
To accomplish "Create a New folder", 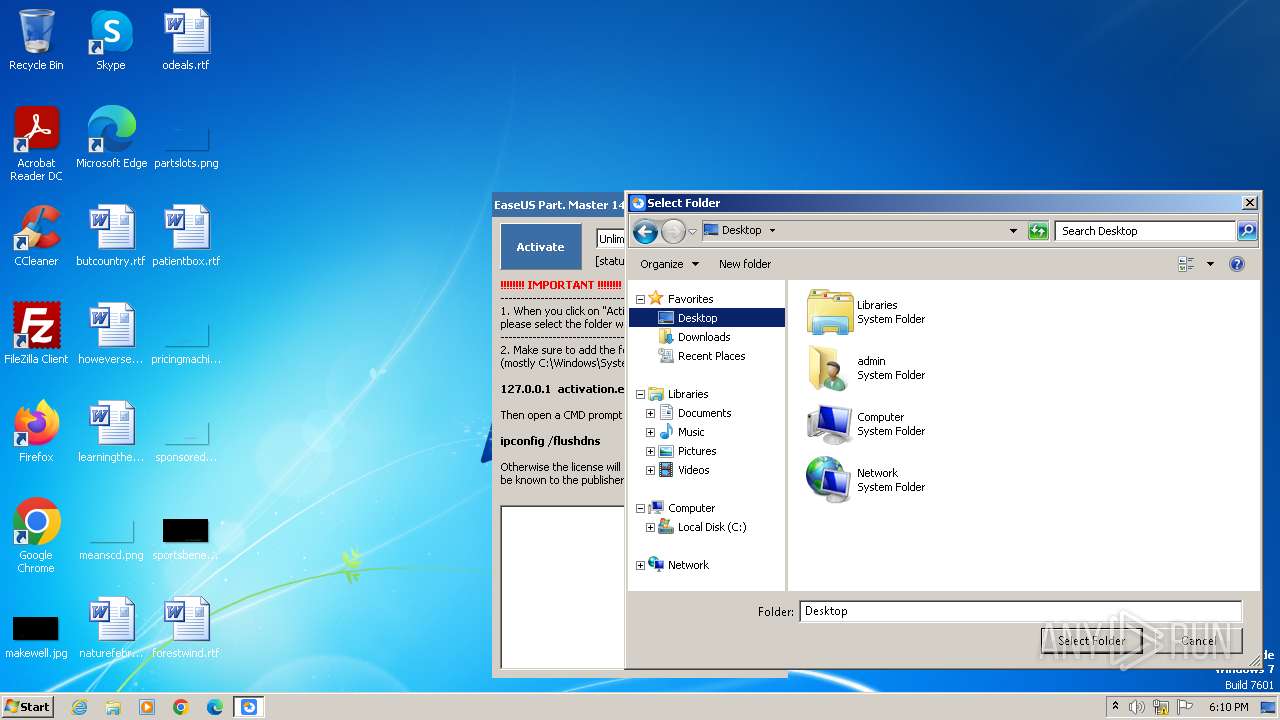I will click(x=745, y=264).
